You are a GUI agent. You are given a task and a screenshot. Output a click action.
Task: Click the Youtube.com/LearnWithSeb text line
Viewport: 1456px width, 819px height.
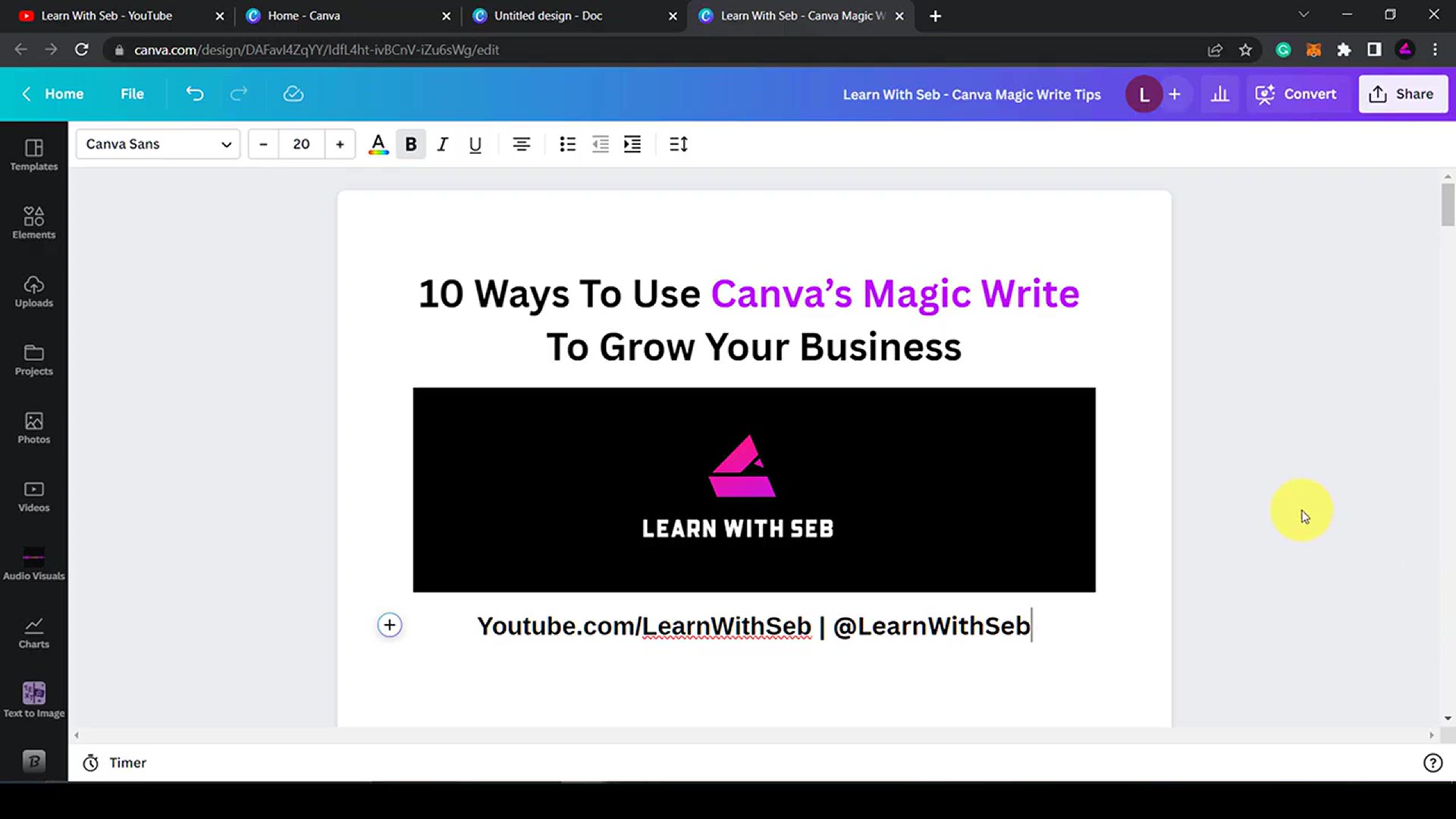point(754,626)
